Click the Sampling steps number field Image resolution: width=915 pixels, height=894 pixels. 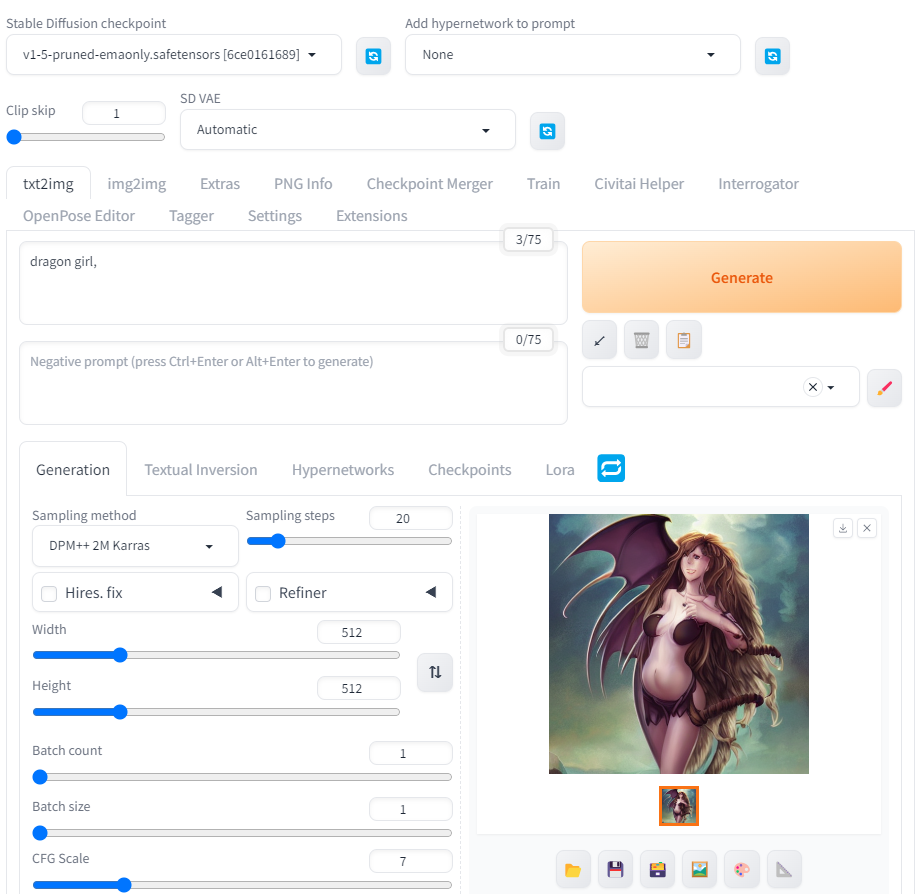click(x=411, y=518)
